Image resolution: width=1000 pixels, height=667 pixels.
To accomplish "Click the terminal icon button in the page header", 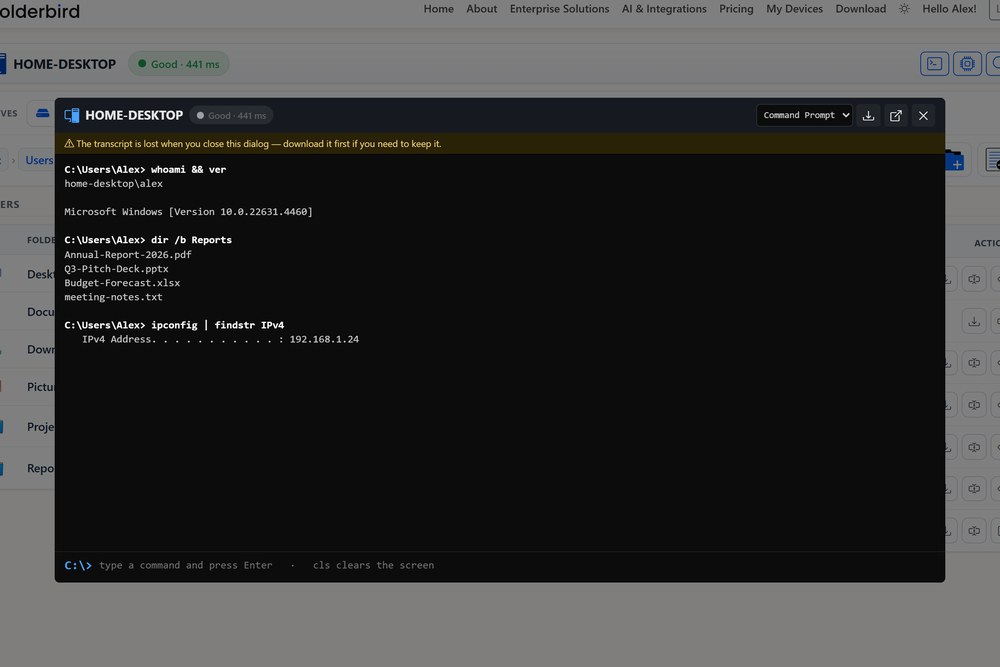I will pos(934,64).
